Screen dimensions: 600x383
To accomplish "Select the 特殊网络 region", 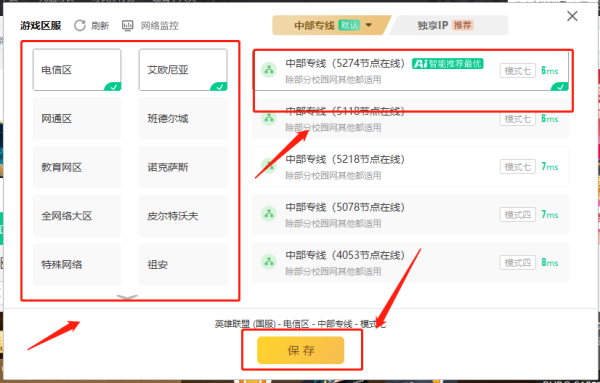I will tap(77, 264).
